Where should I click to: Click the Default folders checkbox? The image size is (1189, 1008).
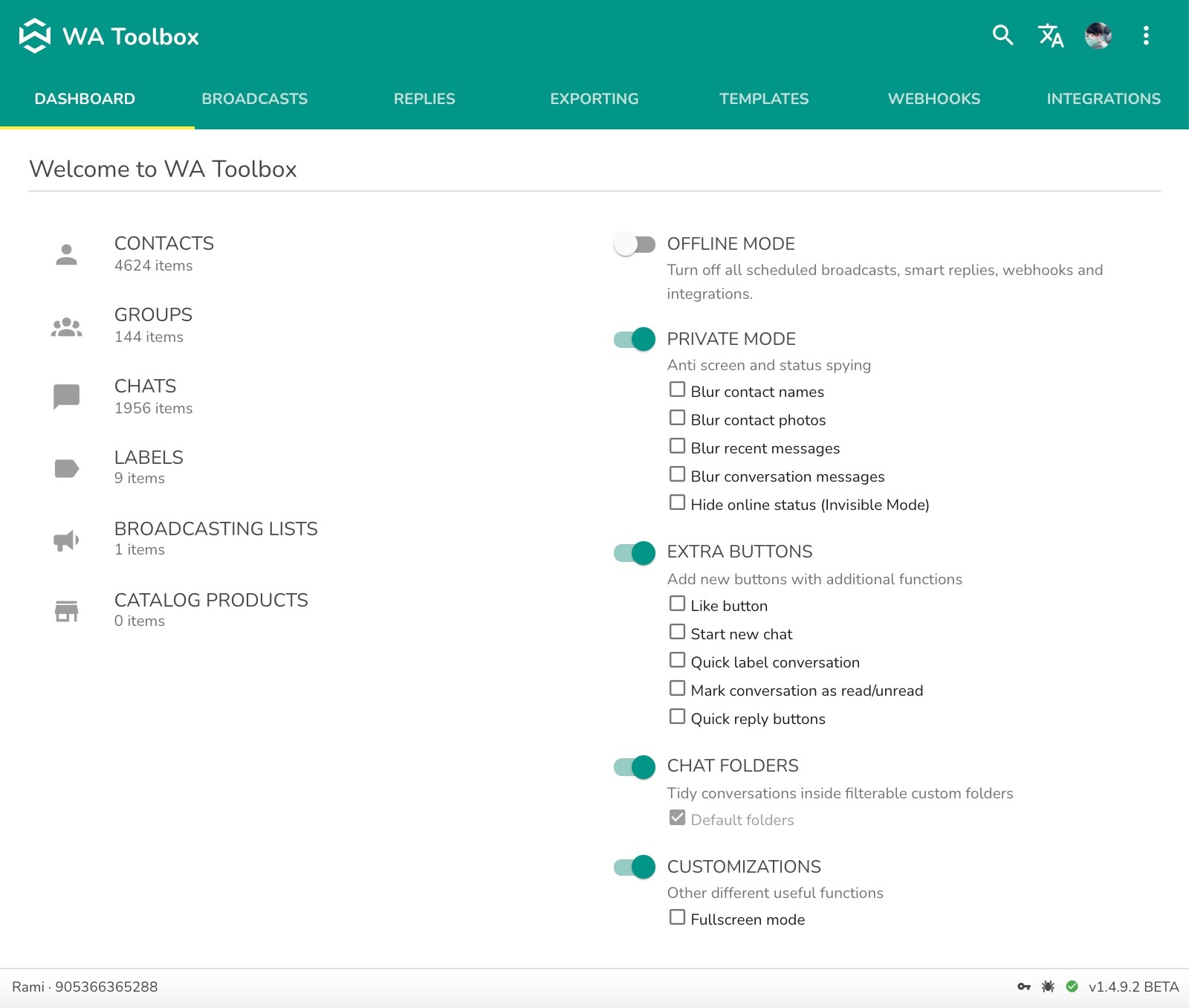(677, 818)
